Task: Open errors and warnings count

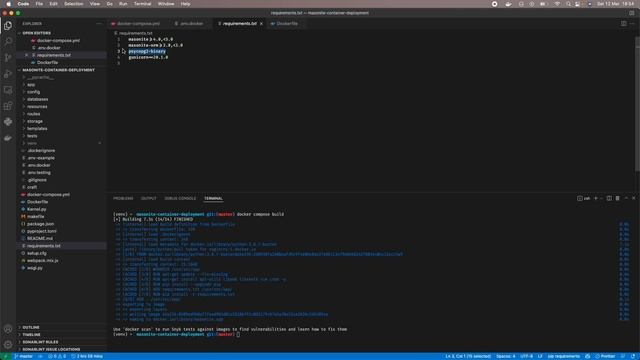Action: tap(57, 356)
